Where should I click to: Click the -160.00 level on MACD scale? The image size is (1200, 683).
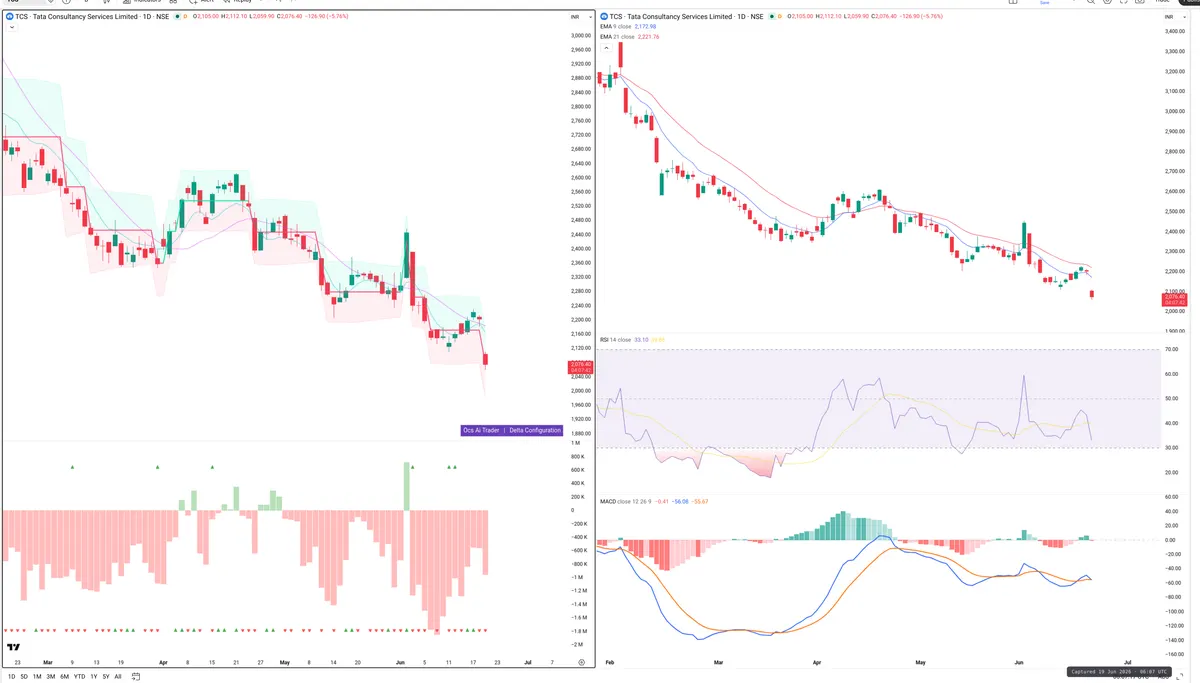coord(1174,654)
